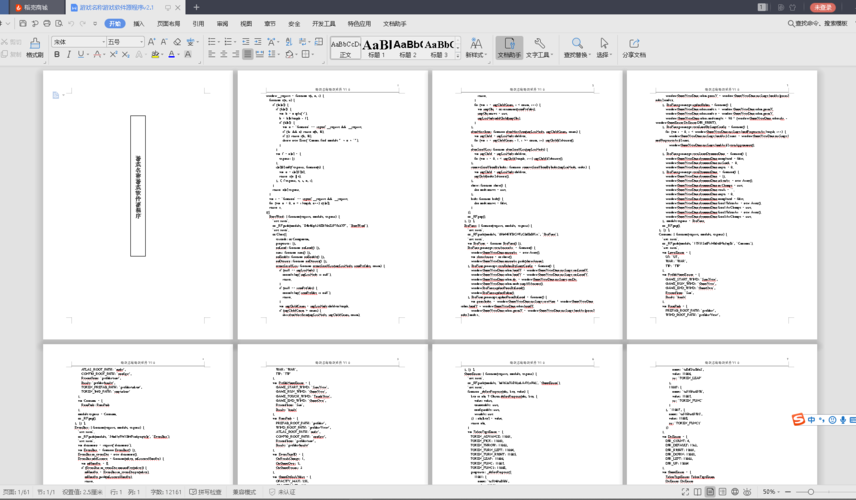This screenshot has width=856, height=500.
Task: Click the increase font size A+ icon
Action: 152,41
